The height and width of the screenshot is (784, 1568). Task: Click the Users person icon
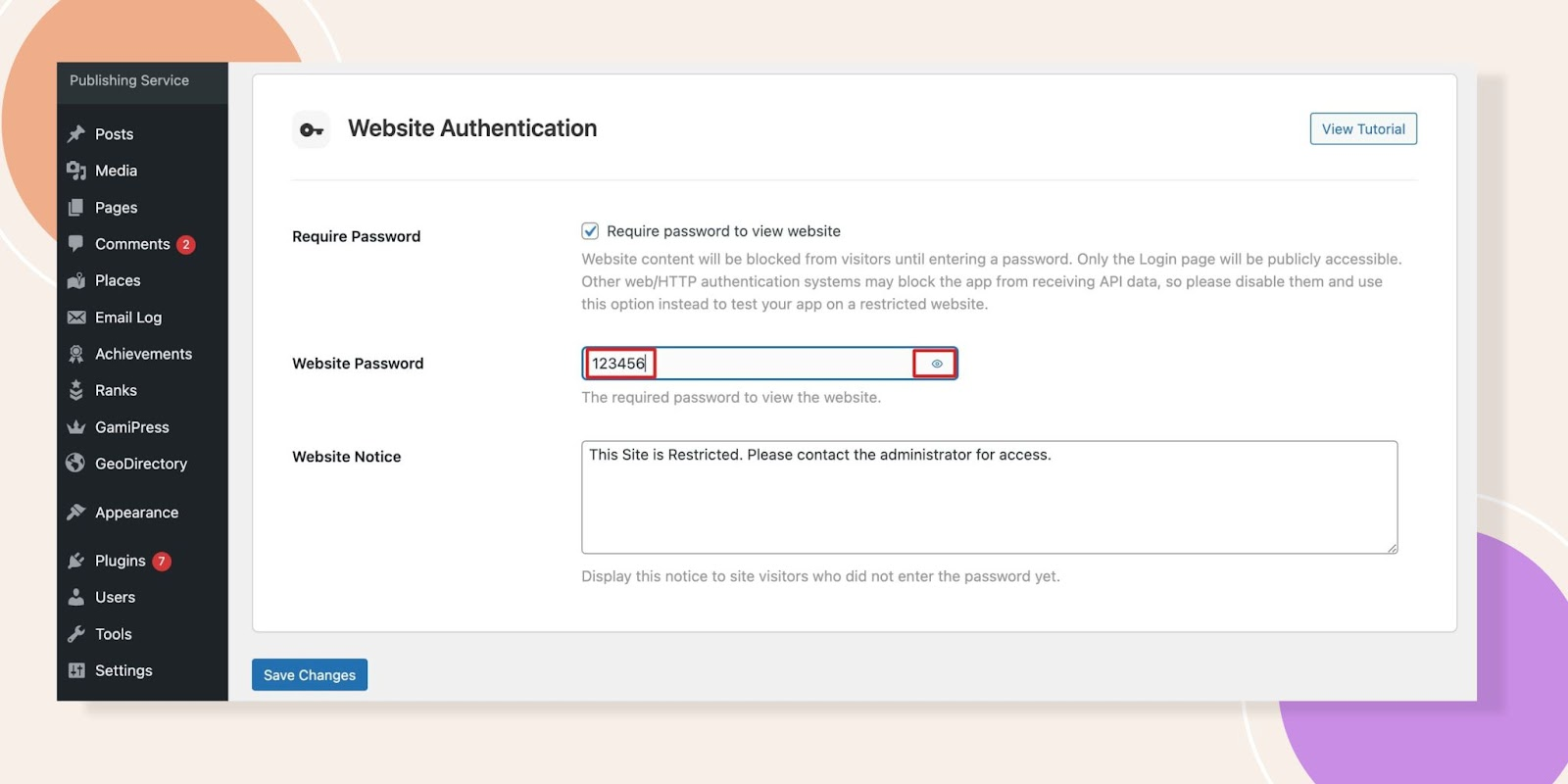point(76,597)
